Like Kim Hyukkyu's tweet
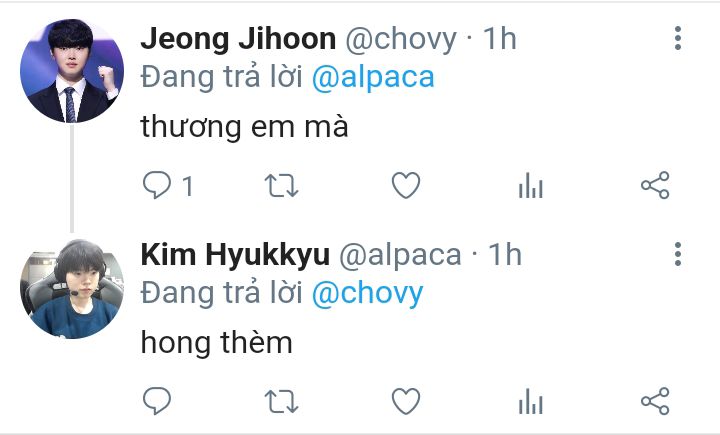This screenshot has width=720, height=435. click(x=406, y=401)
